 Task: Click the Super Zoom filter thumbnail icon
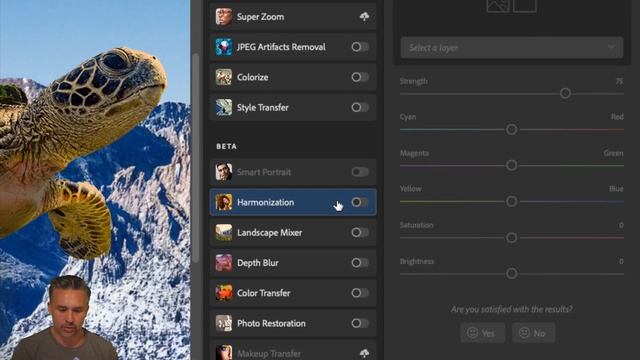click(224, 17)
